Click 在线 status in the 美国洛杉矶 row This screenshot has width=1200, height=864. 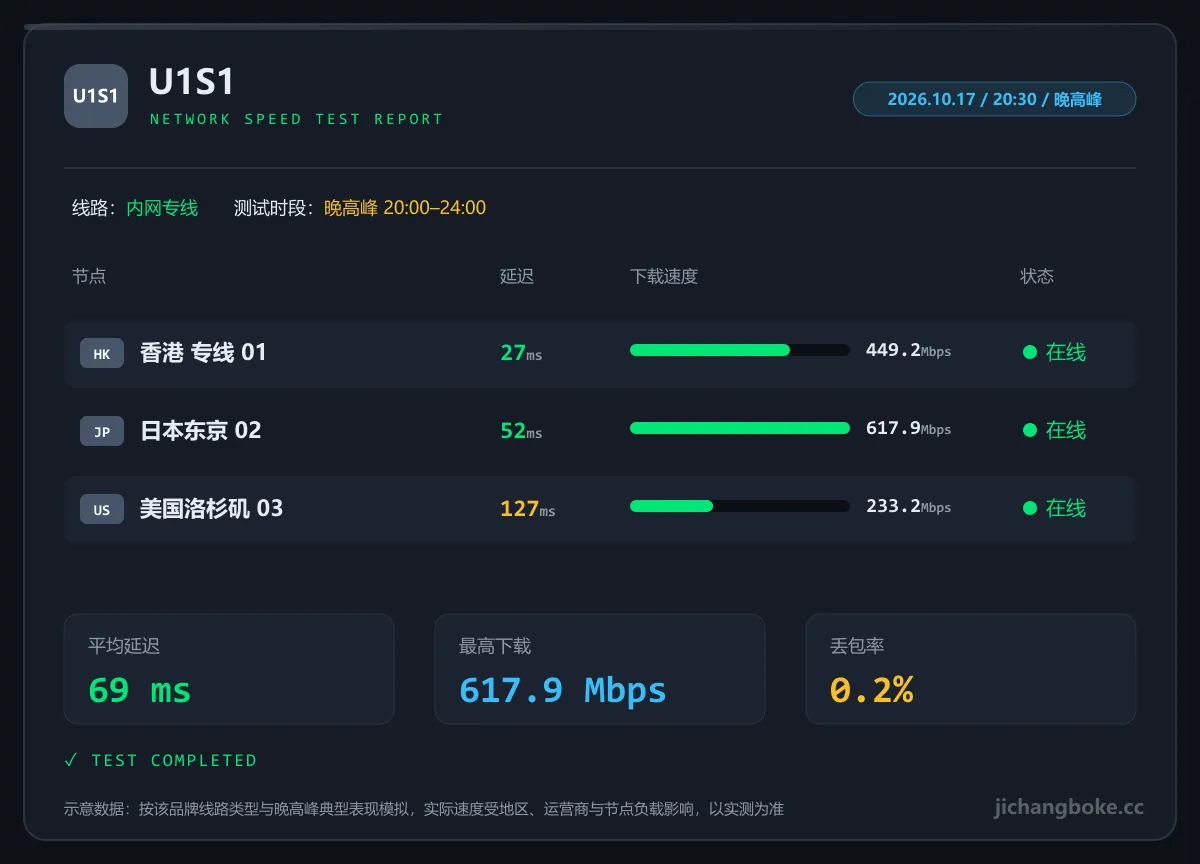tap(1065, 508)
